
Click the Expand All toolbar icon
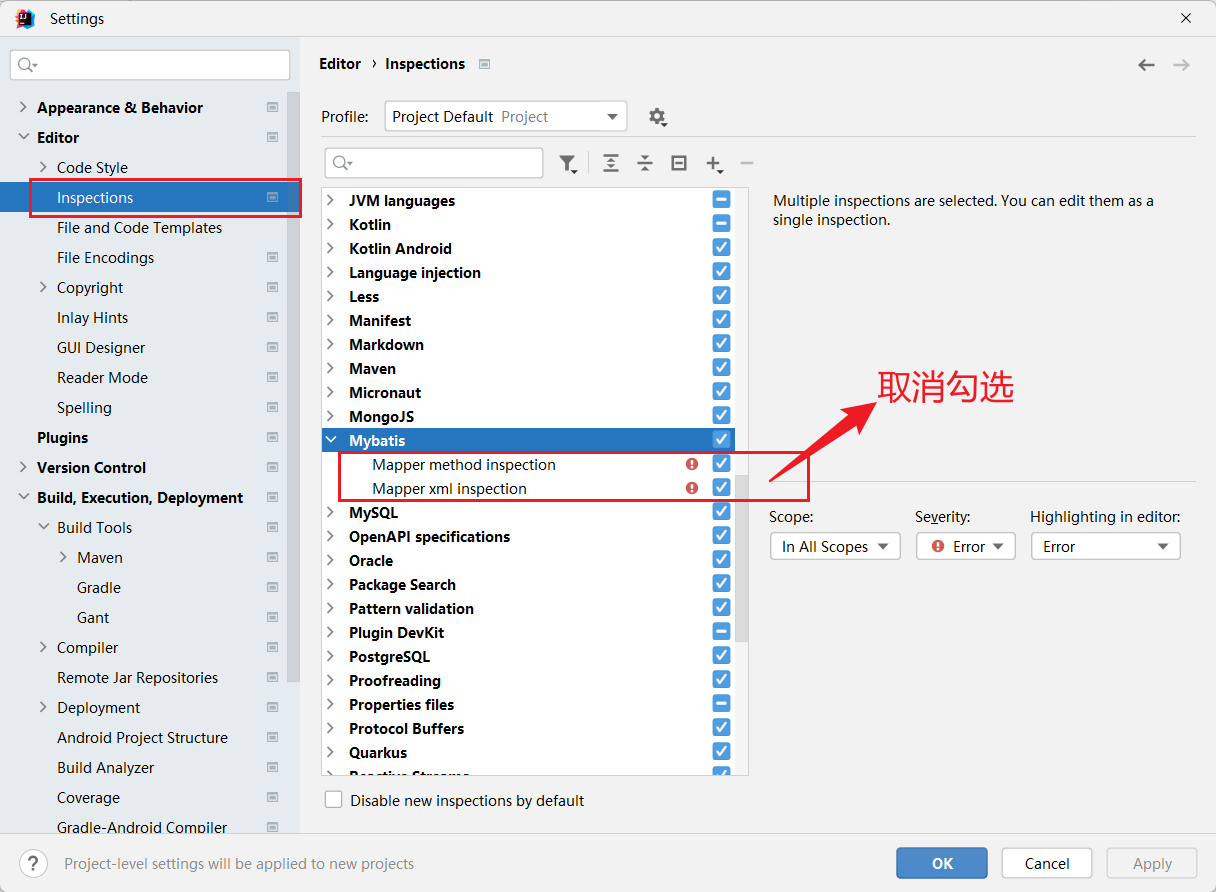coord(611,163)
